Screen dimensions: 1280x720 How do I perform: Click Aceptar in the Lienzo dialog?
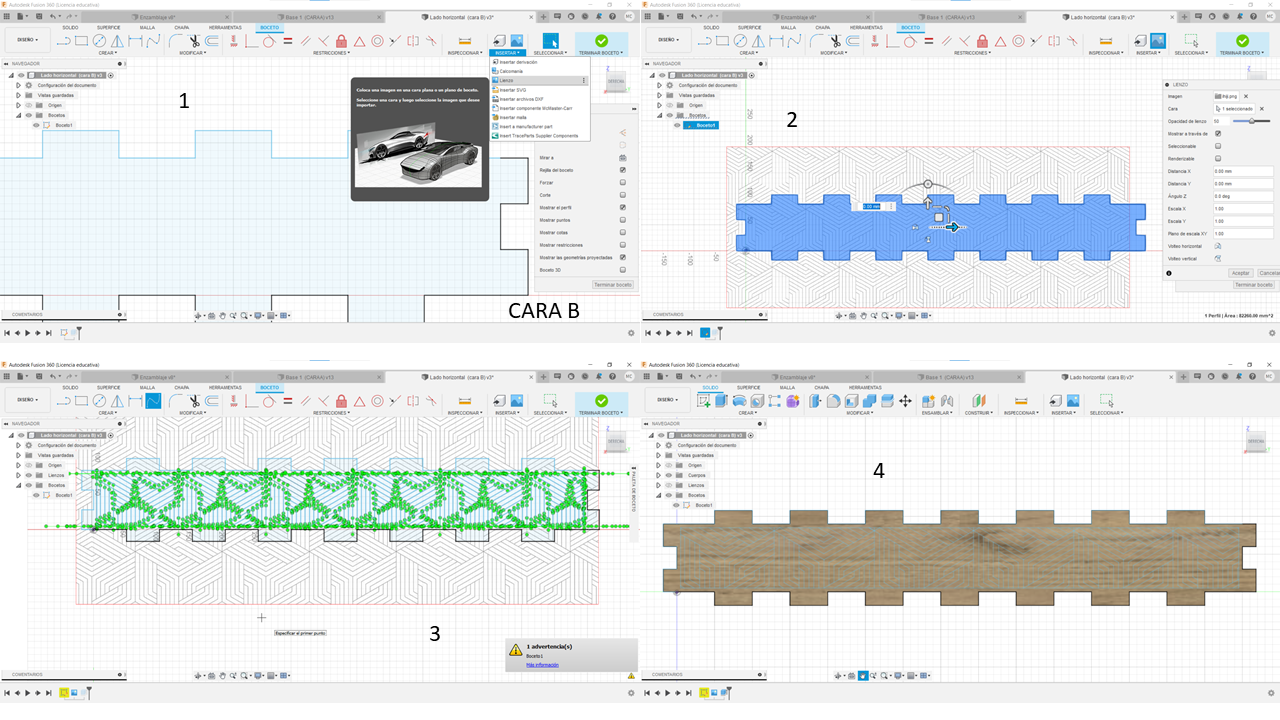click(1240, 273)
